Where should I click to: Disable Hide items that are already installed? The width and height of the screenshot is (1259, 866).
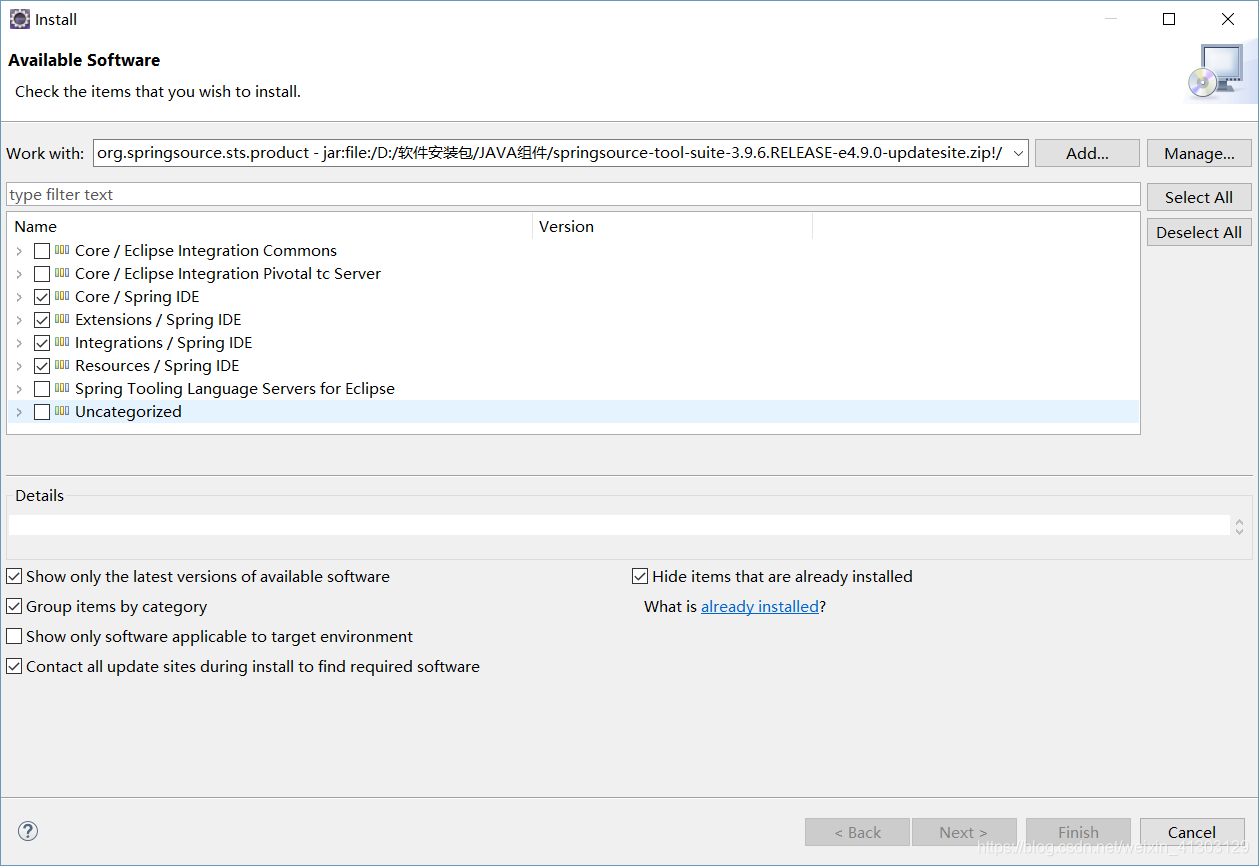coord(639,576)
